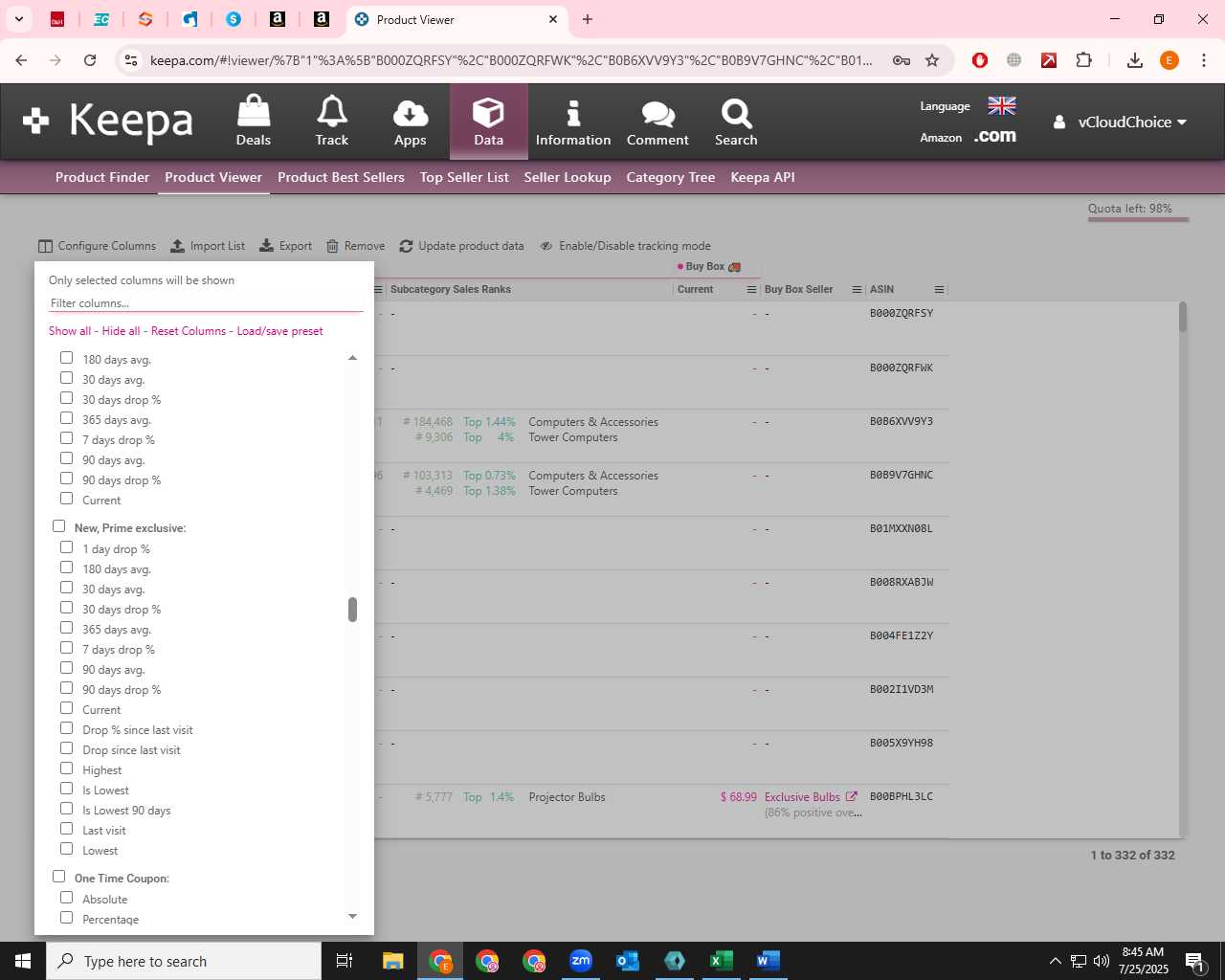
Task: Check the Absolute coupon checkbox
Action: (67, 898)
